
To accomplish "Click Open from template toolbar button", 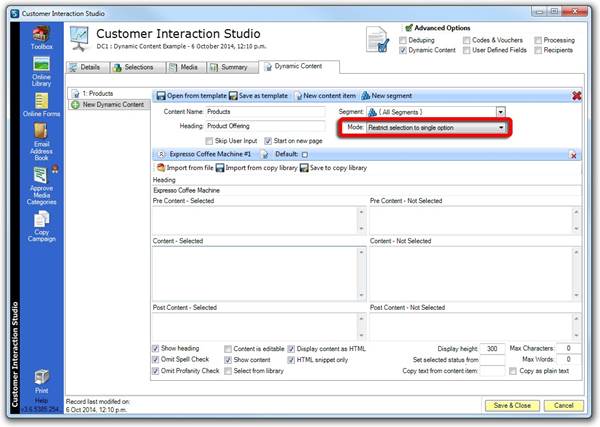I will click(x=191, y=96).
